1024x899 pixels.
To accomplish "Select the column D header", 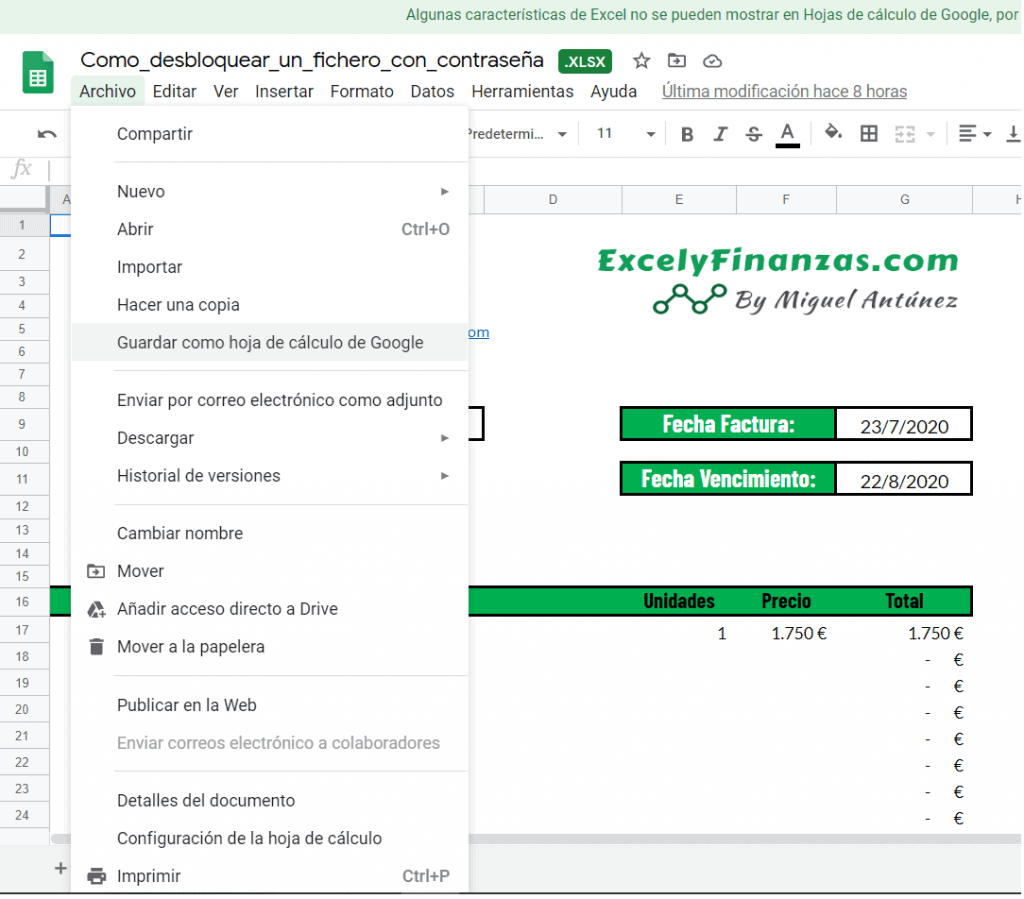I will 552,200.
